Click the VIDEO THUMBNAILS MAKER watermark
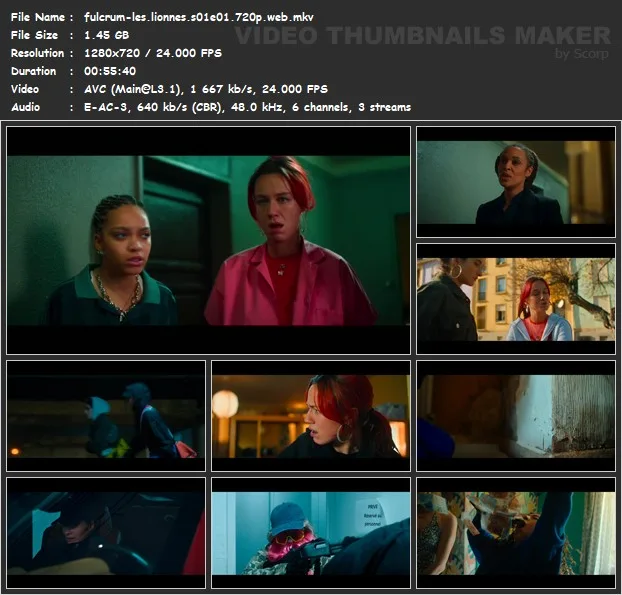The height and width of the screenshot is (595, 622). tap(422, 36)
